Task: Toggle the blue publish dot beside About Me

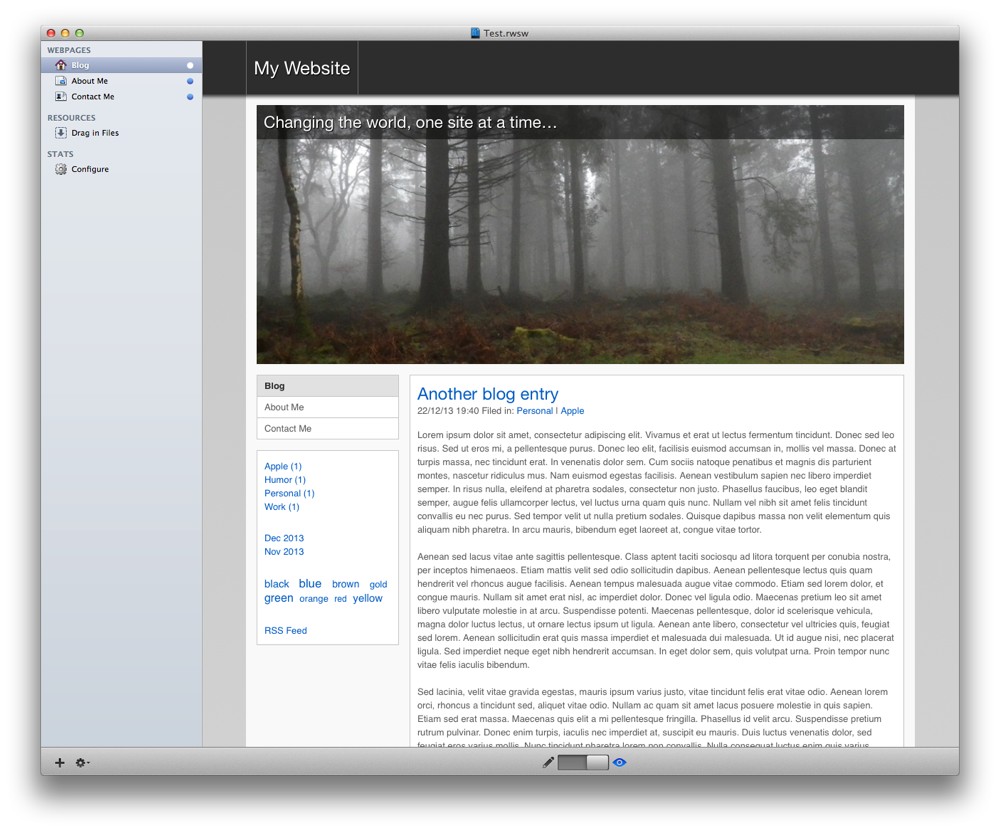Action: coord(189,81)
